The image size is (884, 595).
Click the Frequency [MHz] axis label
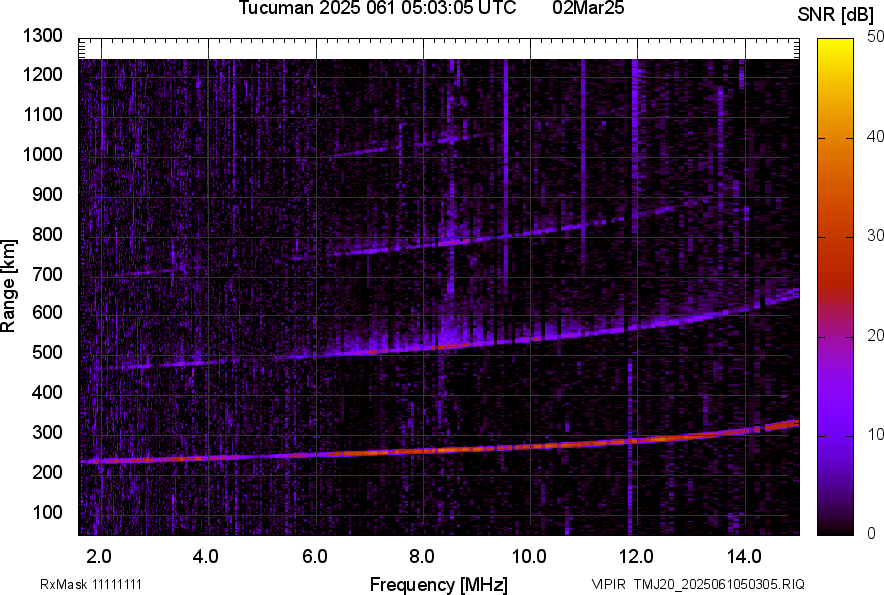438,584
